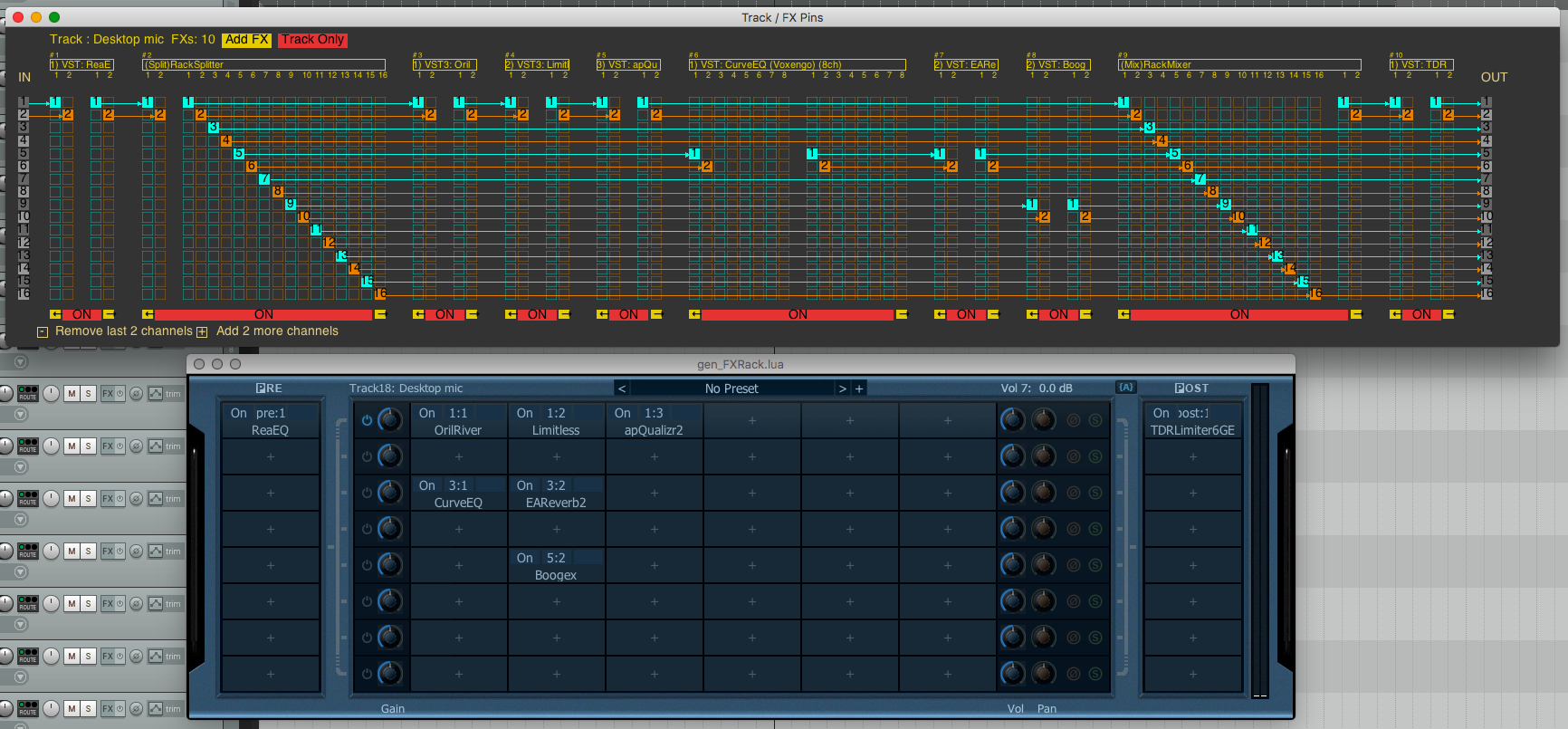Image resolution: width=1568 pixels, height=729 pixels.
Task: Click the Add FX button
Action: (247, 40)
